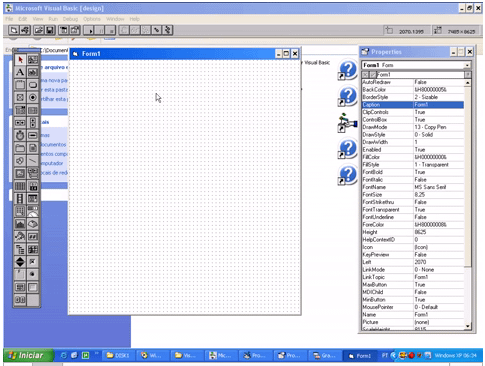The width and height of the screenshot is (485, 366).
Task: Click the Form1 taskbar button
Action: (x=360, y=356)
